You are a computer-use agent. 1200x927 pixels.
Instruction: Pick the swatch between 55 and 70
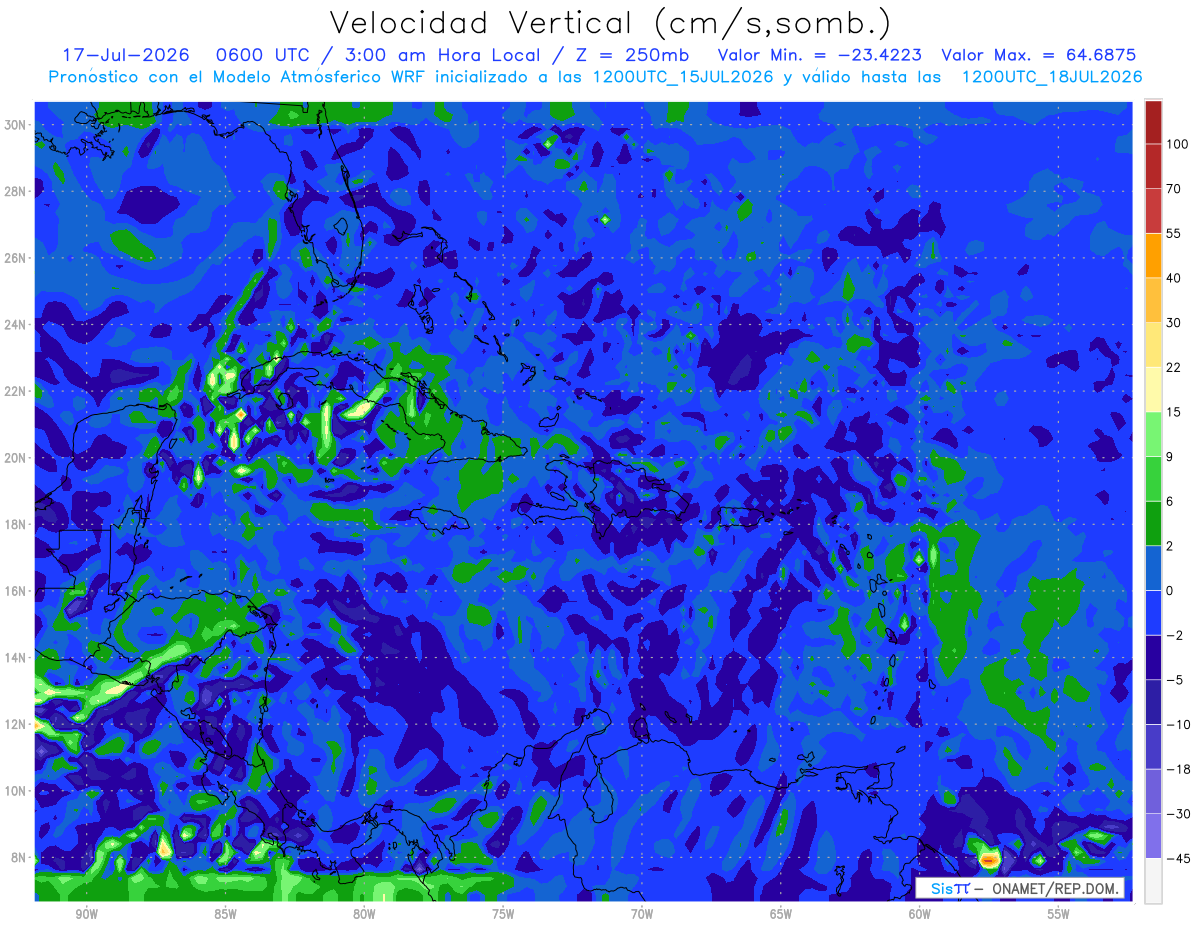[x=1153, y=211]
